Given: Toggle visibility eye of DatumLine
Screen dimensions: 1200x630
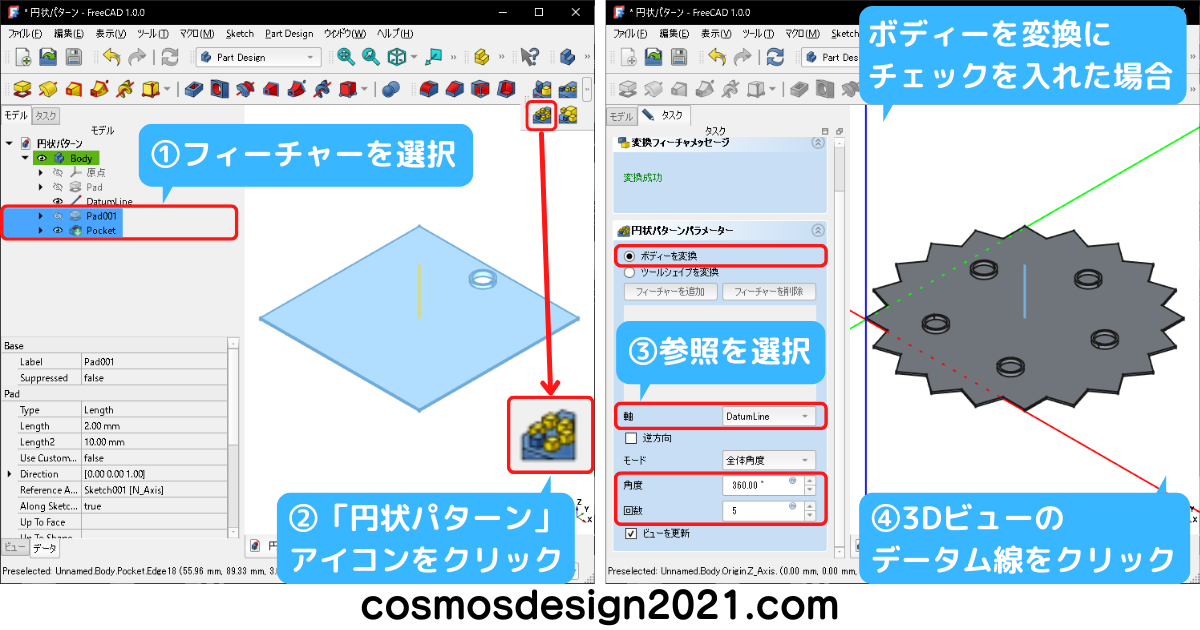Looking at the screenshot, I should click(57, 201).
